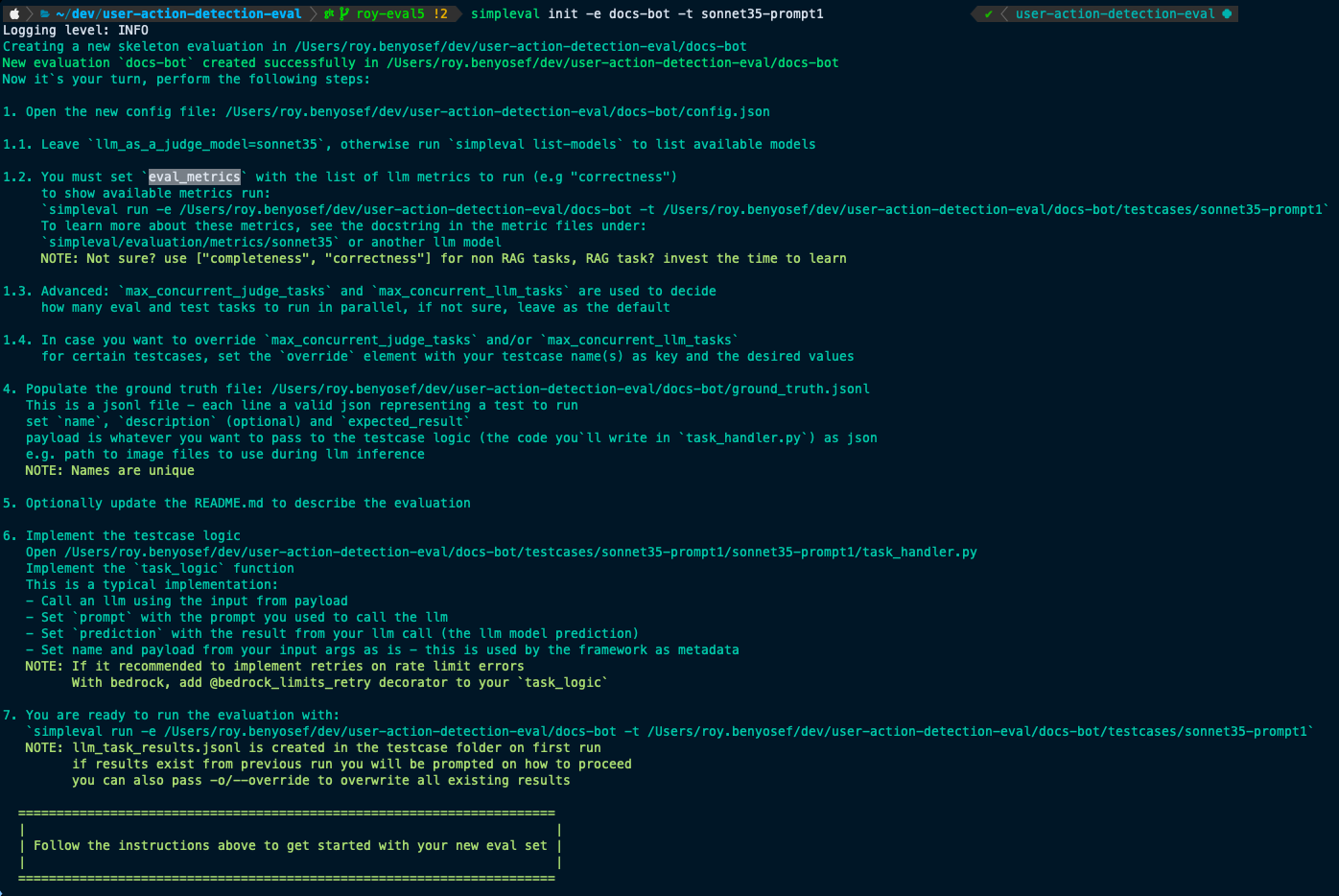
Task: Click the 'Logging level: INFO' line
Action: pos(76,30)
